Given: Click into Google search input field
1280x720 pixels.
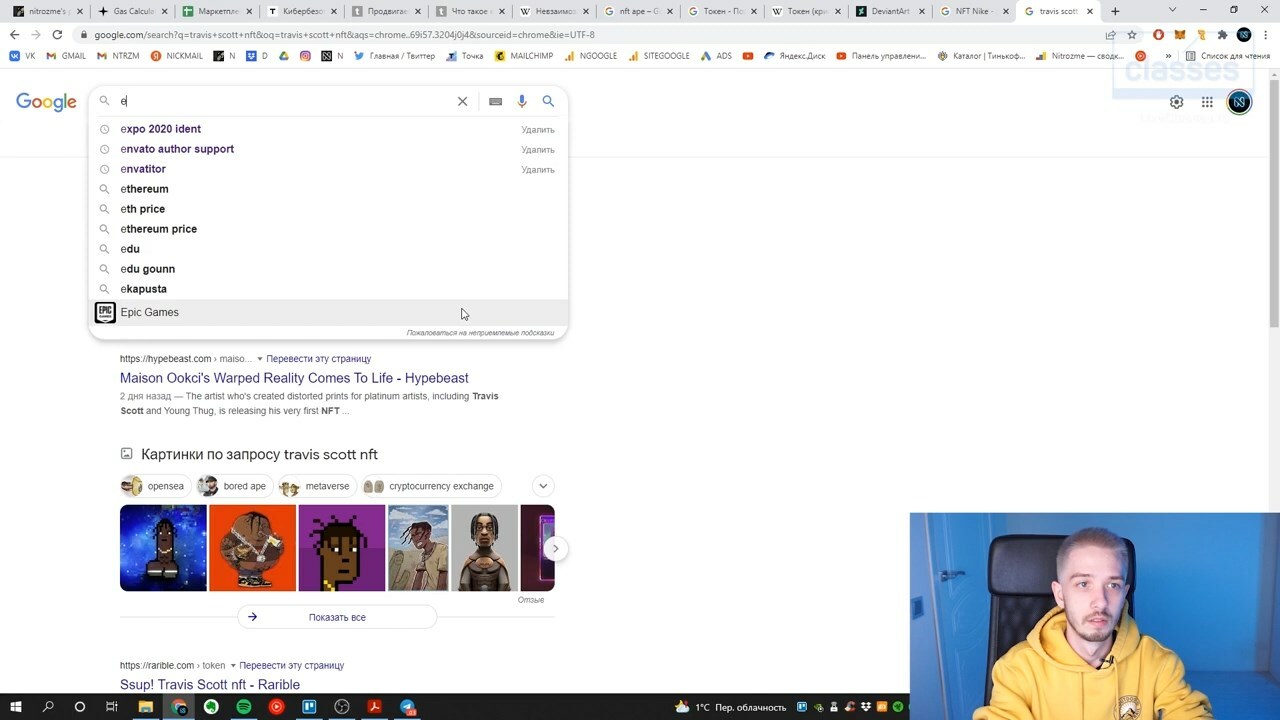Looking at the screenshot, I should [285, 101].
